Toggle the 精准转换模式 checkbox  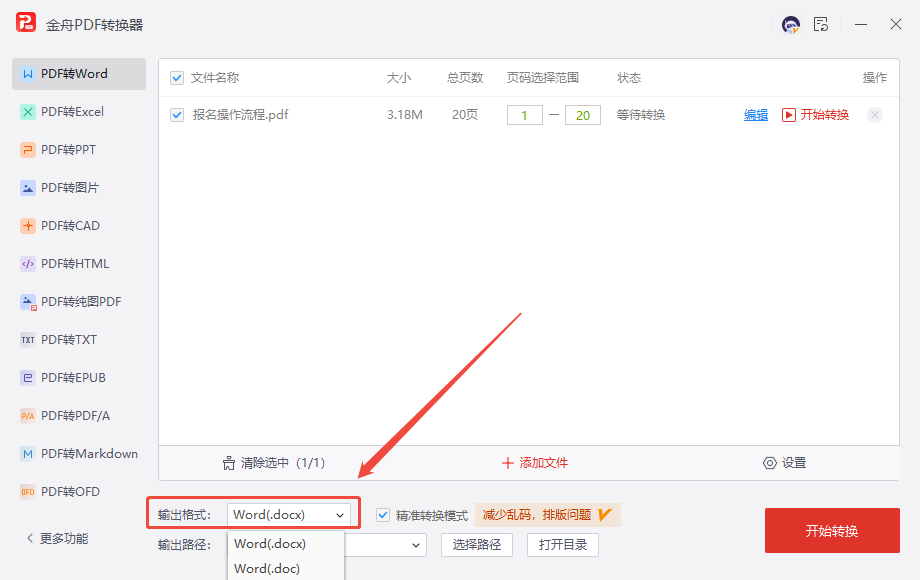click(383, 515)
